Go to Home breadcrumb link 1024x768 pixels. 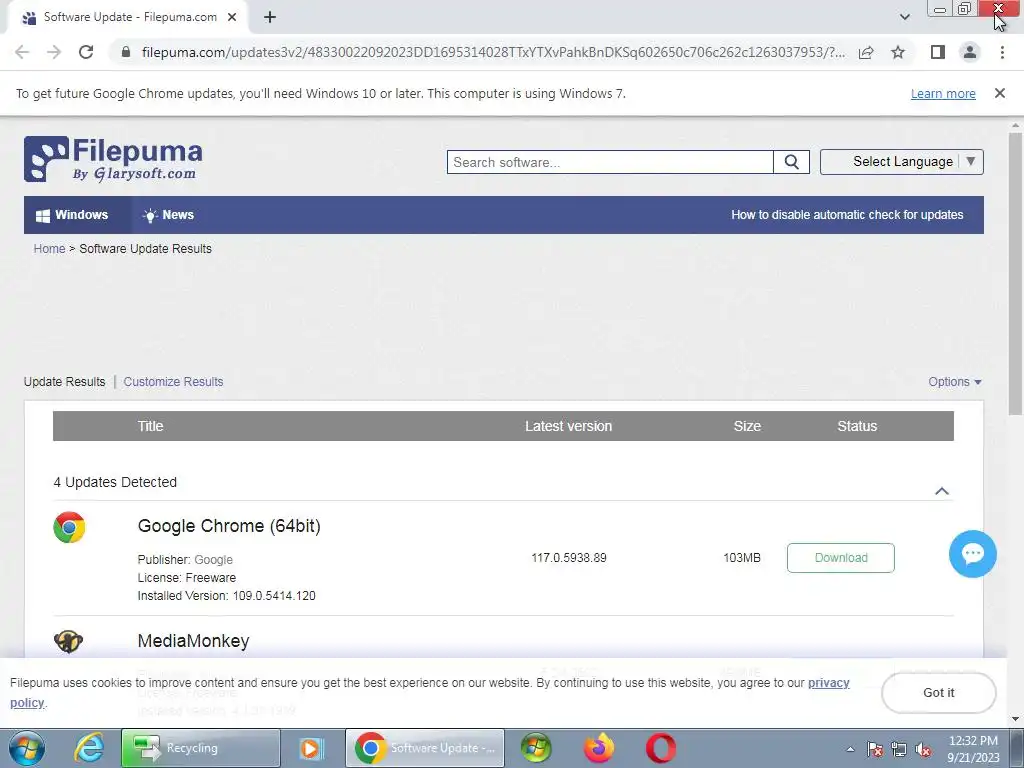[x=50, y=249]
